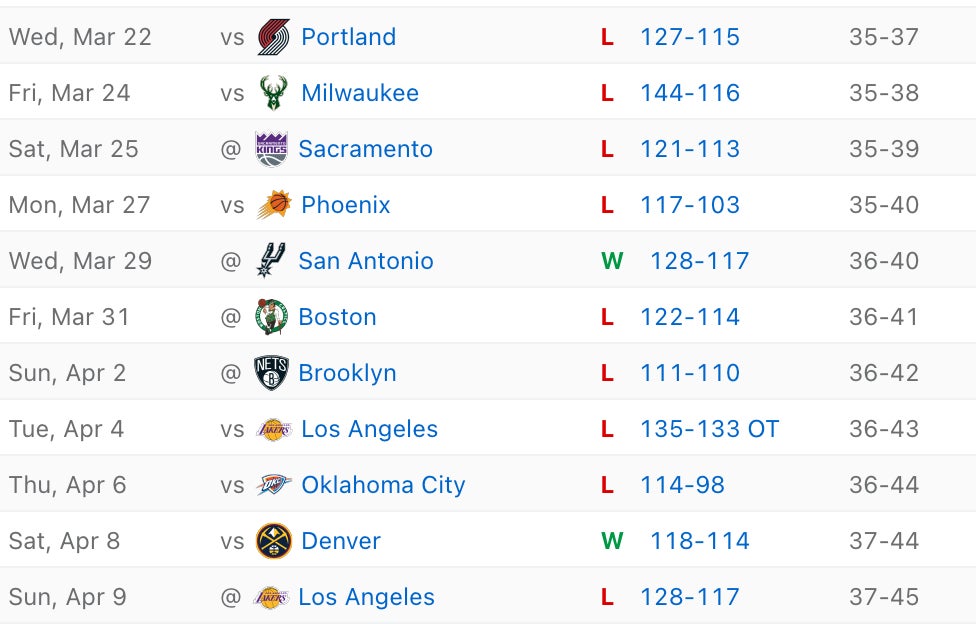
Task: Click the Phoenix Suns logo
Action: pyautogui.click(x=273, y=205)
